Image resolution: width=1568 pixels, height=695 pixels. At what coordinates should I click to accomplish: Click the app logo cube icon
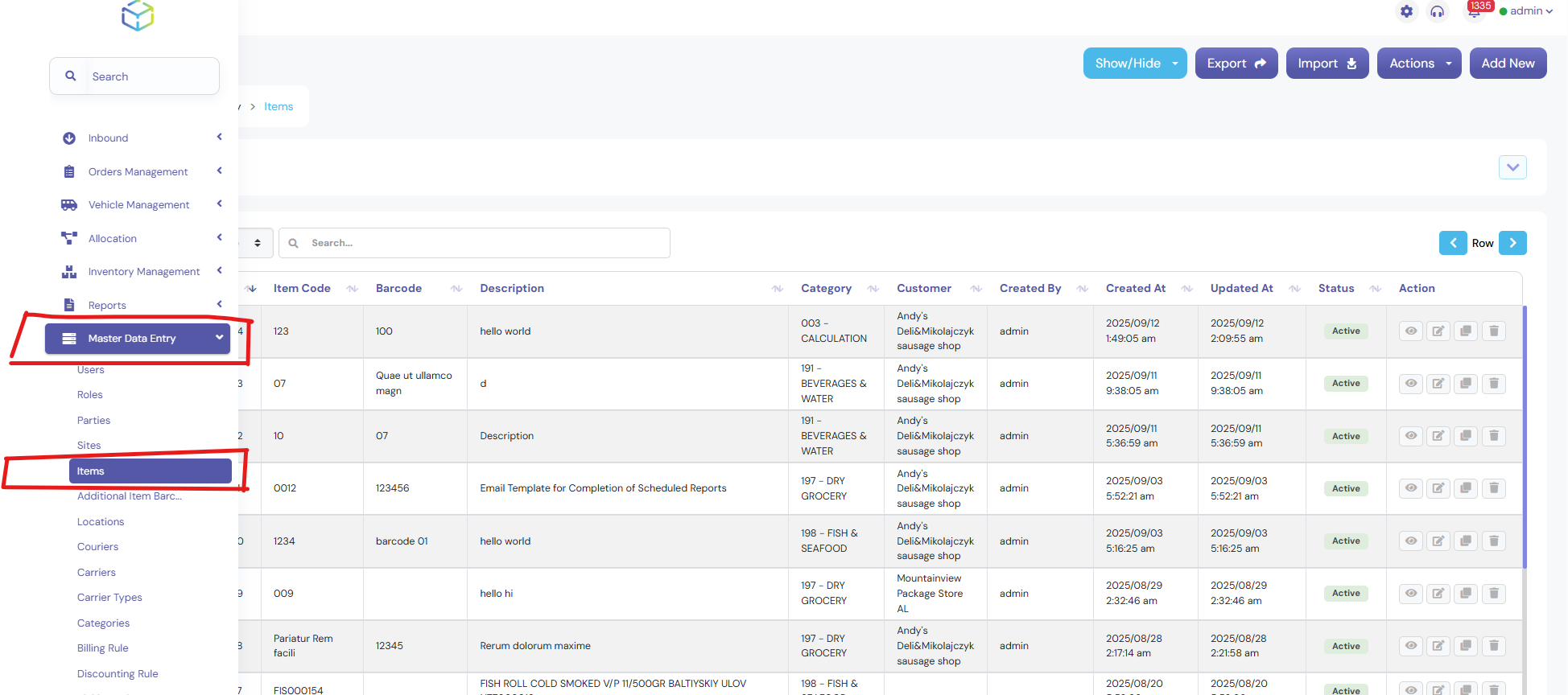point(138,15)
